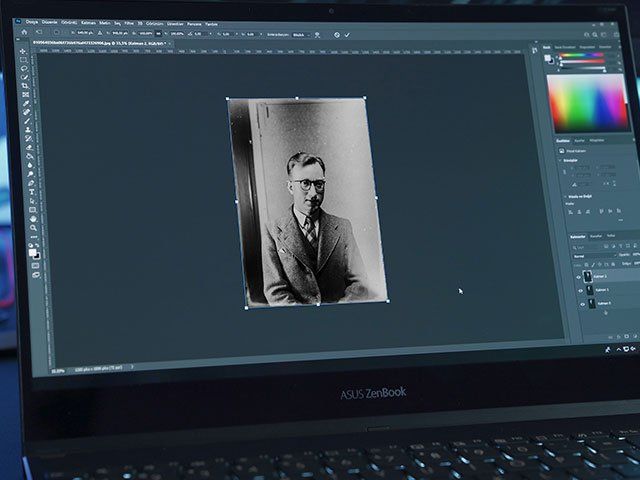The image size is (640, 480).
Task: Select the Eyedropper tool
Action: click(26, 104)
